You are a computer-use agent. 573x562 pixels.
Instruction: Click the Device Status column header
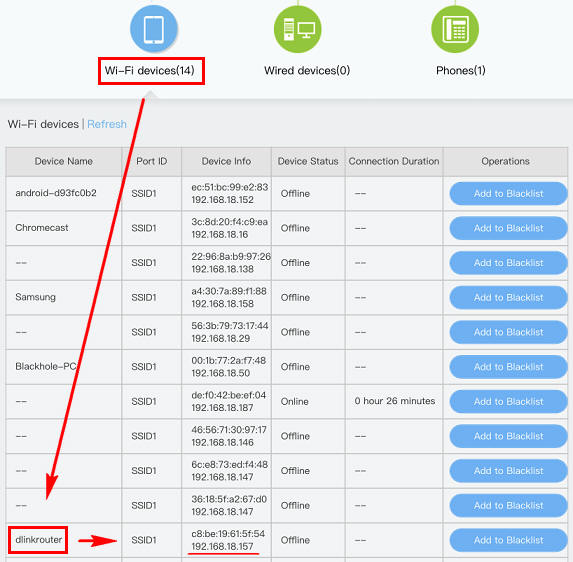[308, 162]
